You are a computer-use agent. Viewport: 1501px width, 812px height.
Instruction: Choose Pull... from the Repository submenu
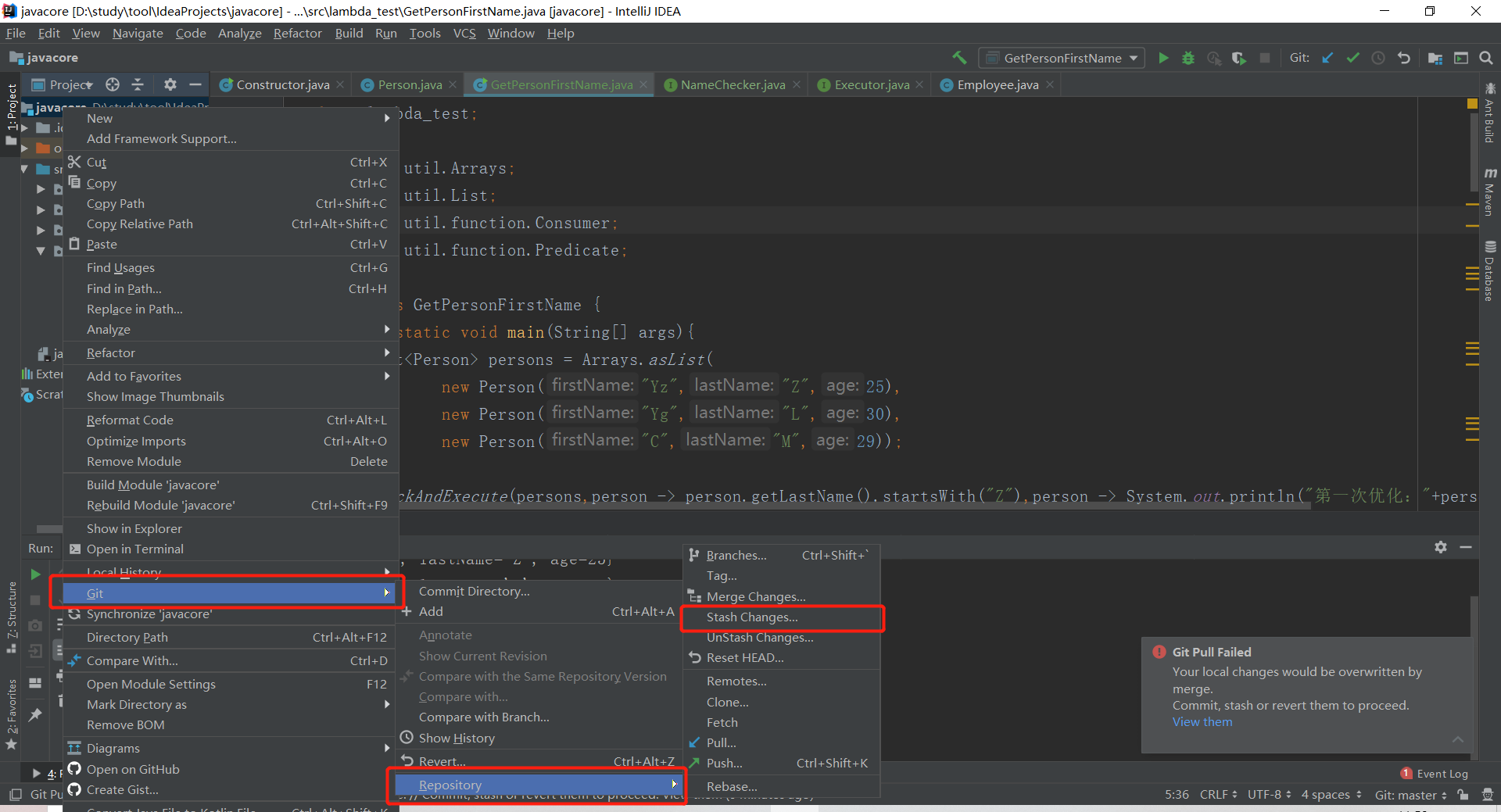(x=782, y=742)
